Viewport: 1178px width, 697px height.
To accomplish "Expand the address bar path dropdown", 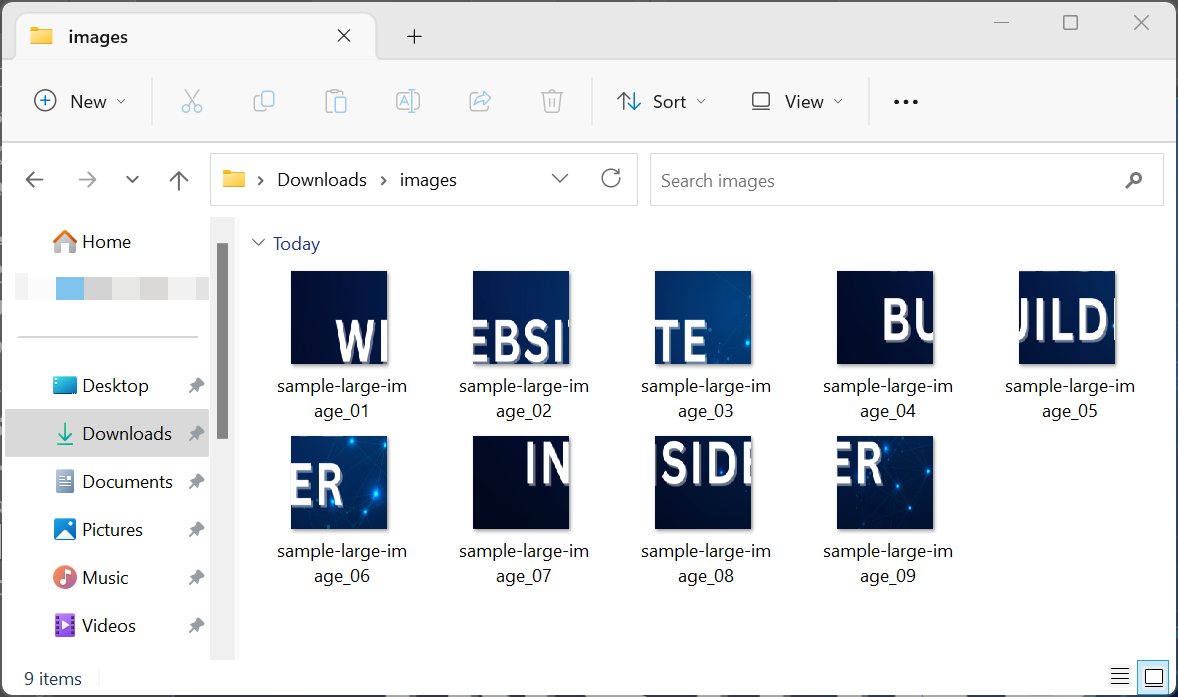I will 560,179.
